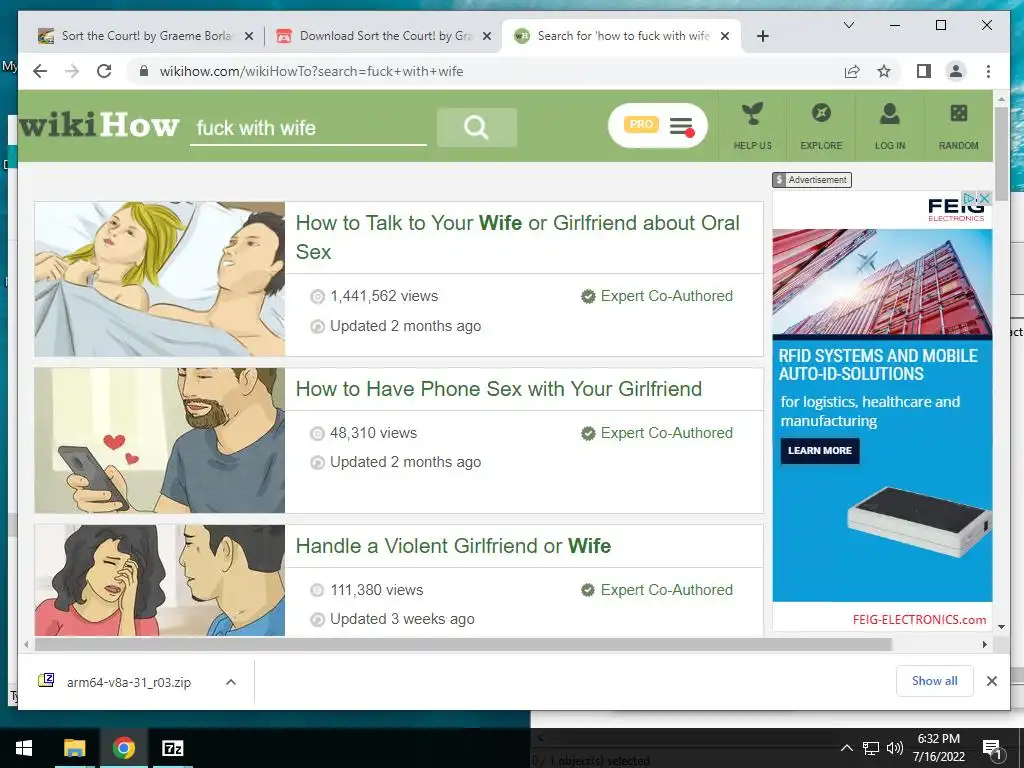
Task: Click the Log In icon
Action: pyautogui.click(x=889, y=127)
